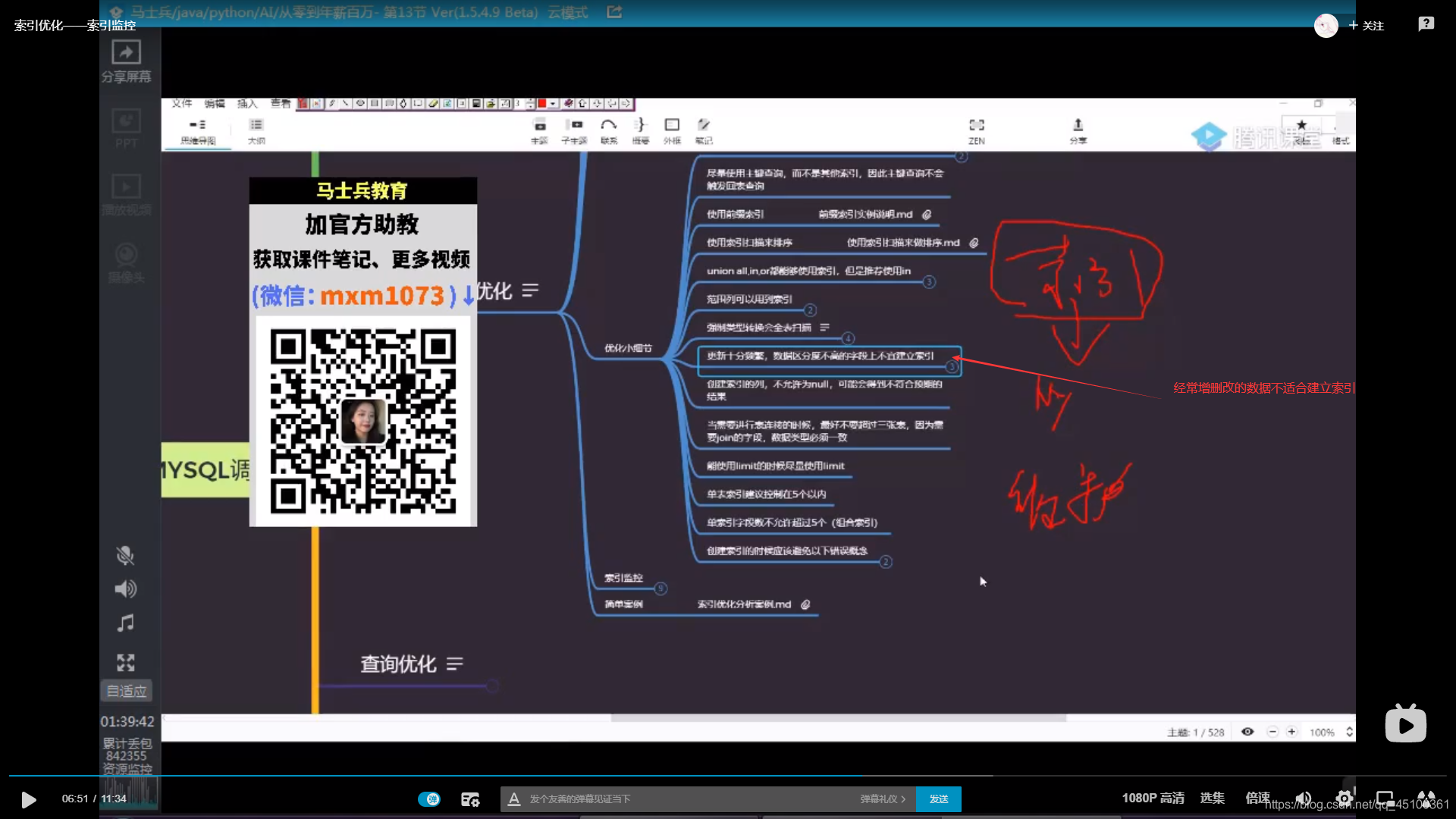The image size is (1456, 819).
Task: Toggle the muted microphone icon
Action: 125,556
